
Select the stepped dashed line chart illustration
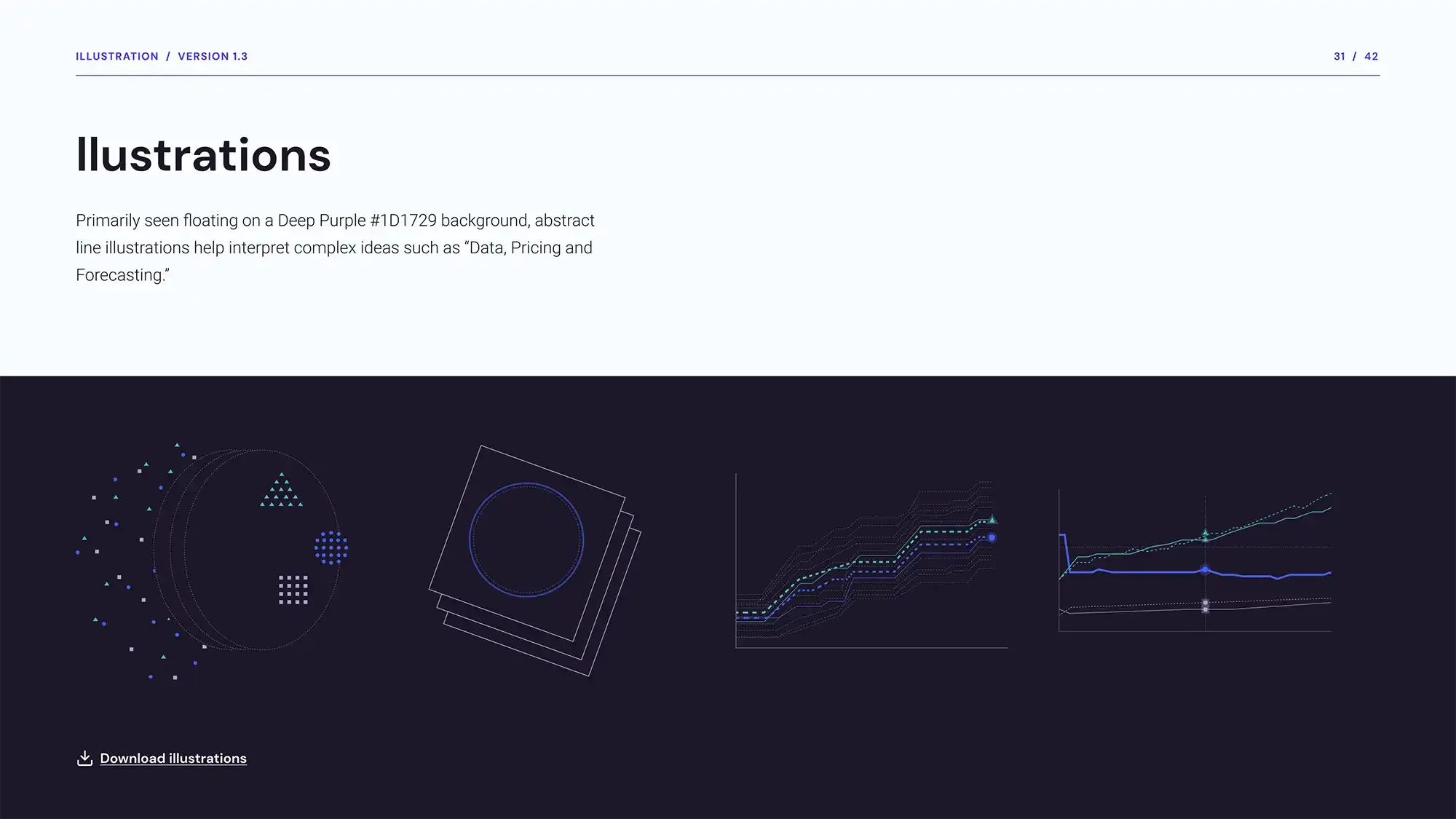(x=871, y=562)
